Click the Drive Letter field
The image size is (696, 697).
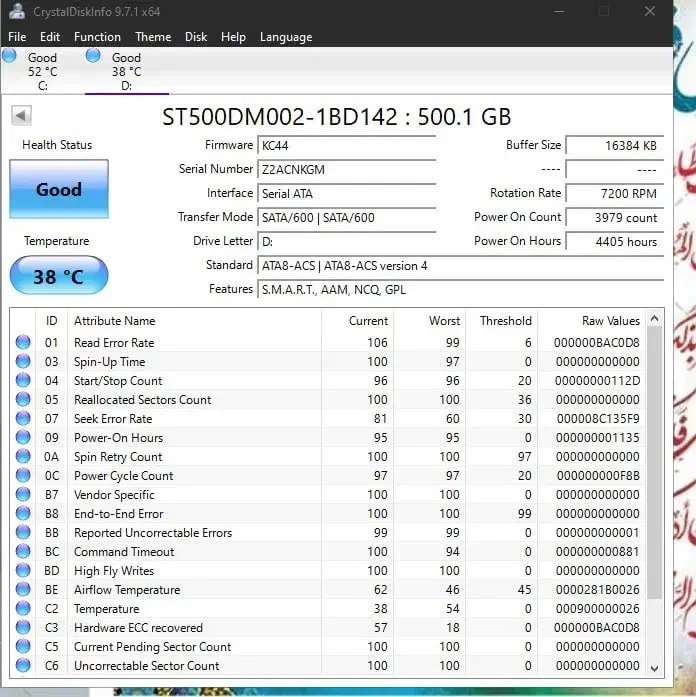pos(346,241)
